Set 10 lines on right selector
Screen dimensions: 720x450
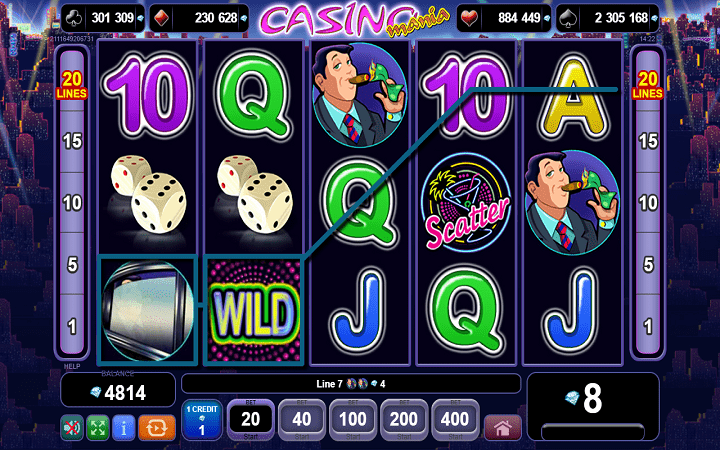[647, 202]
